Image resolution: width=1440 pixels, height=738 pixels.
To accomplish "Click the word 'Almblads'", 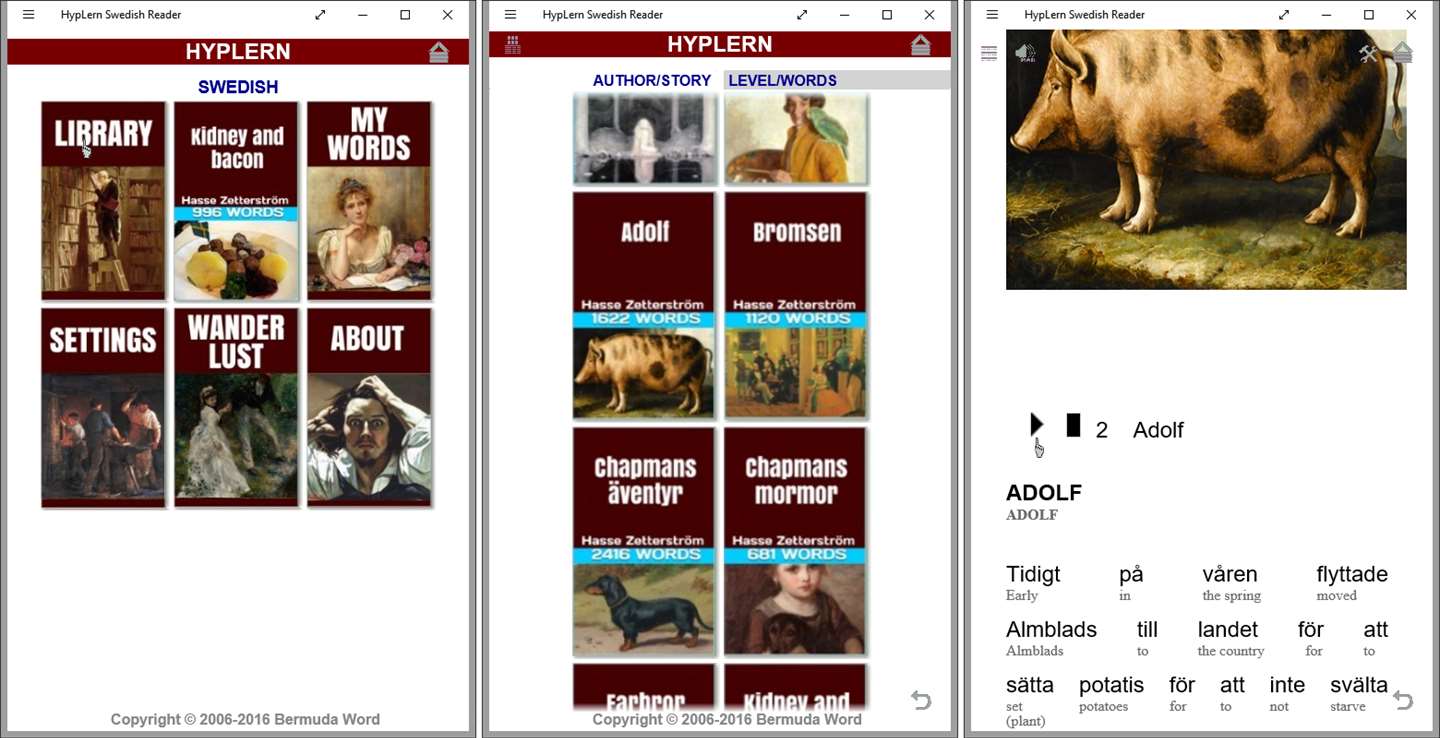I will [1051, 629].
